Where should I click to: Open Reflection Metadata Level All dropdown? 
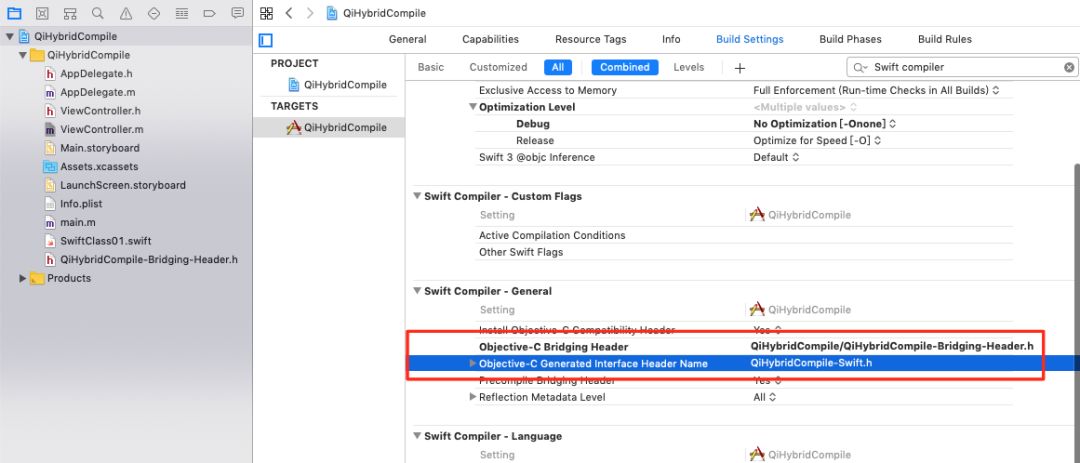click(765, 397)
